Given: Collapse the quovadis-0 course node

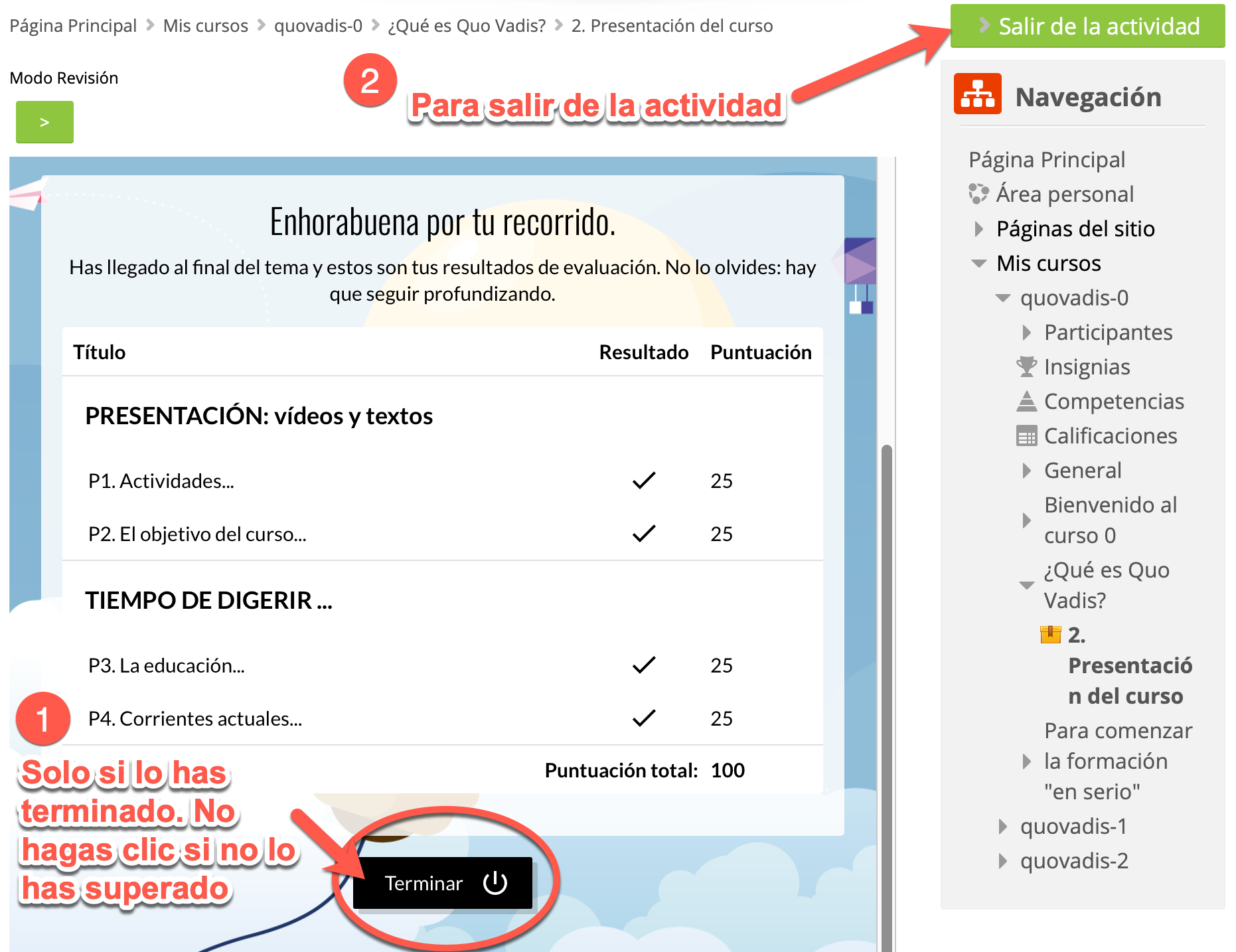Looking at the screenshot, I should coord(1003,298).
